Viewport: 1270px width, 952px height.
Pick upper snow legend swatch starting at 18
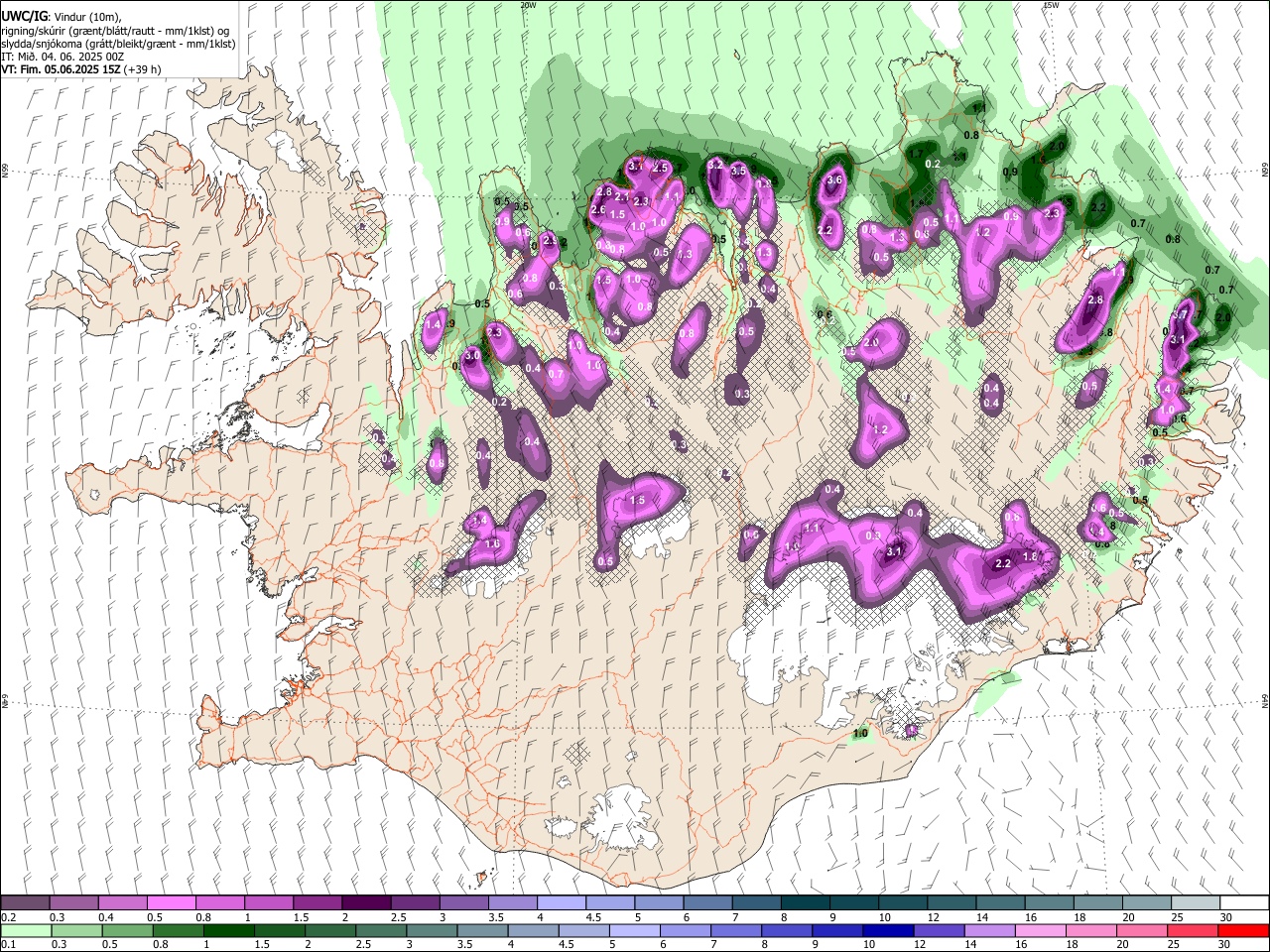click(x=1096, y=902)
